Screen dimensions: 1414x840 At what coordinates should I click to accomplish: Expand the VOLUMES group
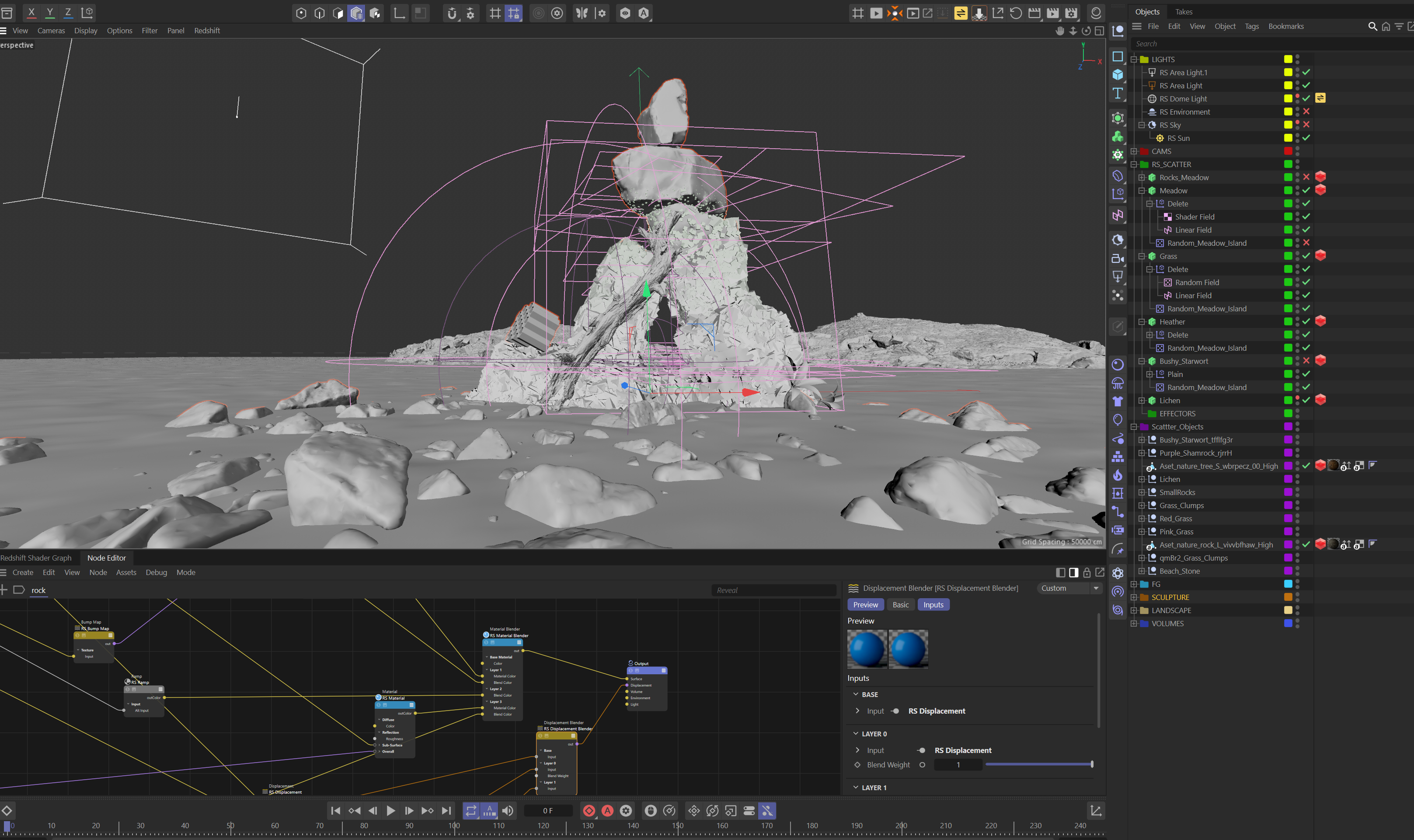coord(1133,623)
